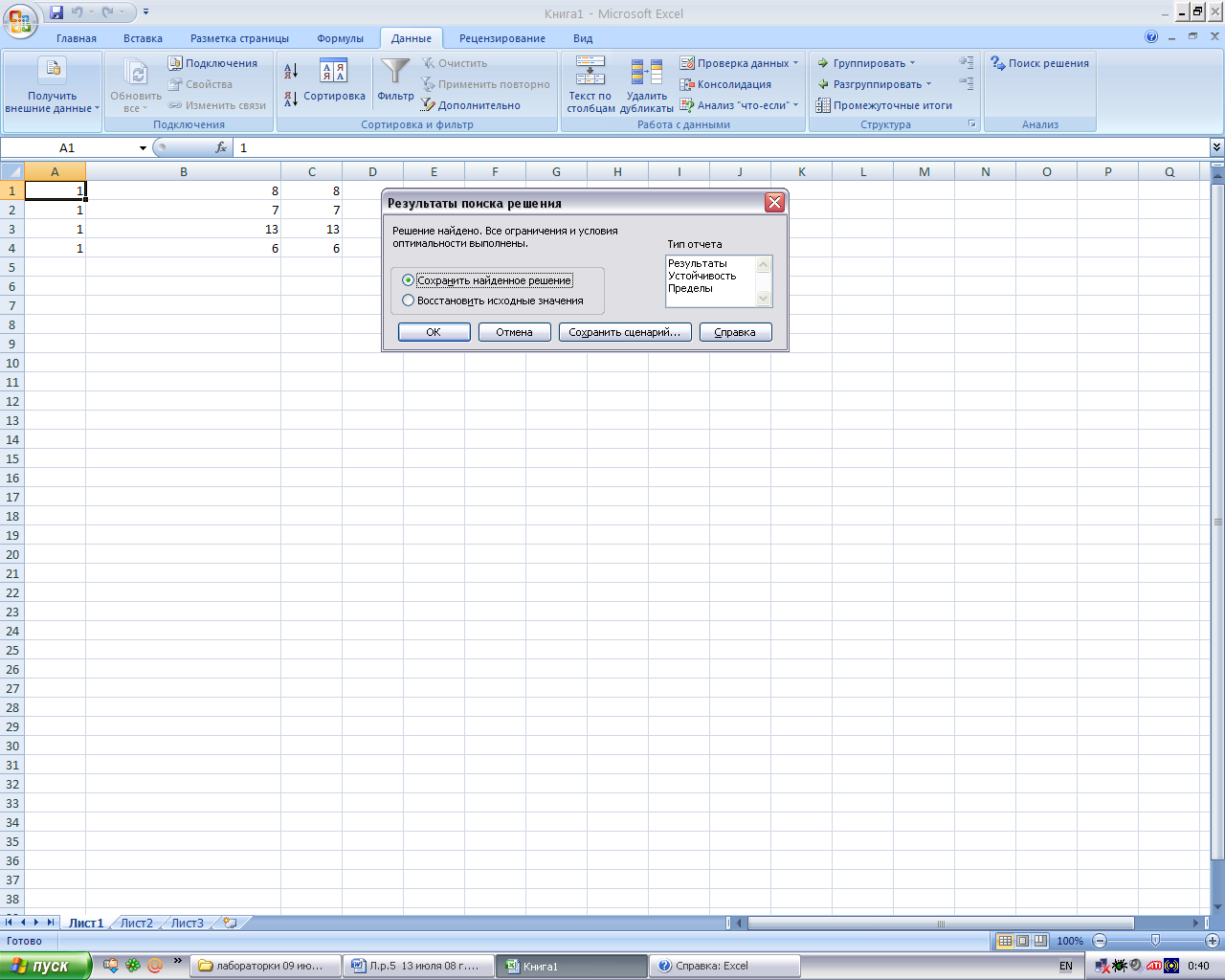Click the Hide Detail icon in Structure group
1225x980 pixels.
pyautogui.click(x=967, y=84)
